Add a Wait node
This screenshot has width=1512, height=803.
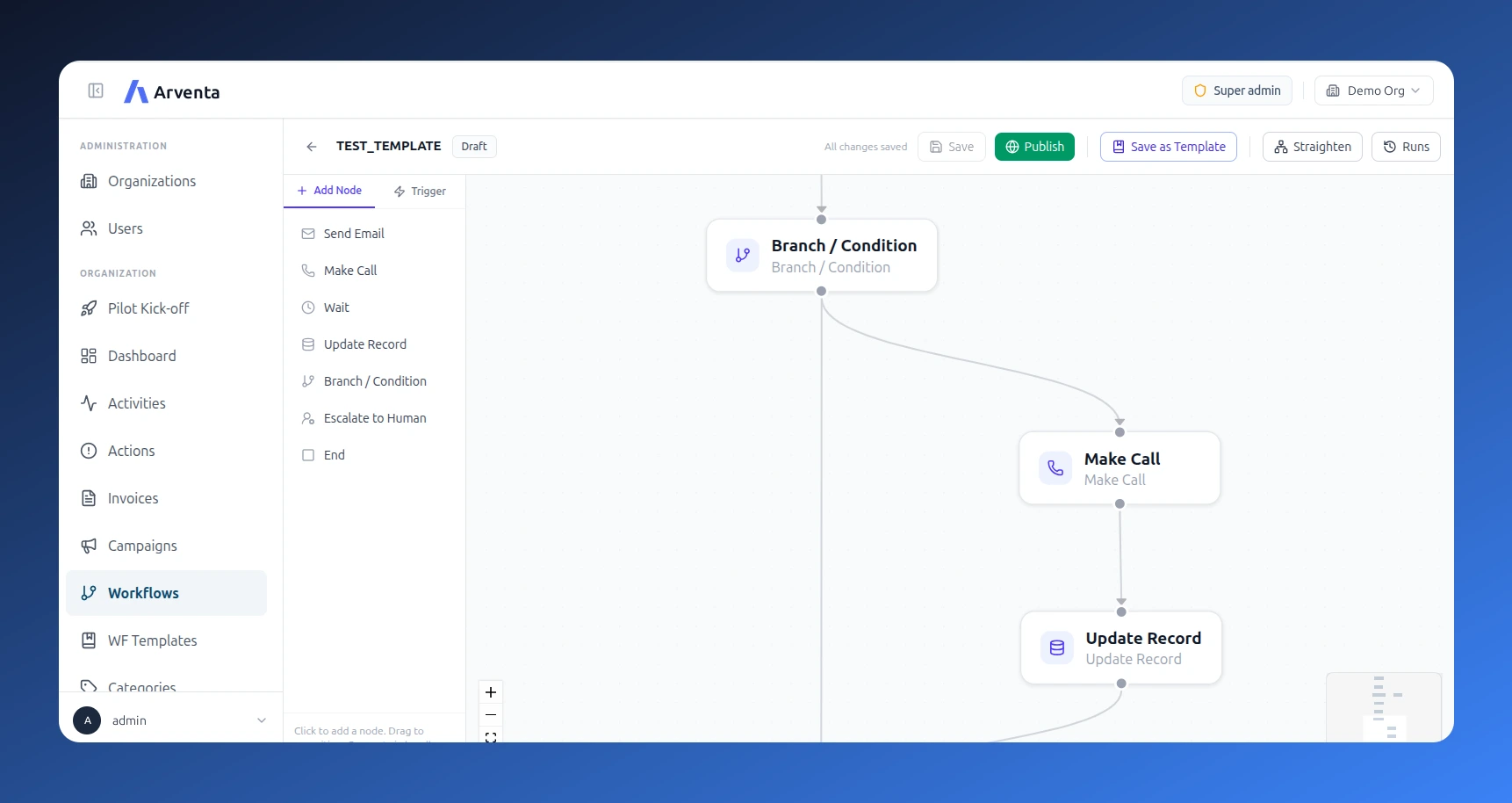click(374, 307)
